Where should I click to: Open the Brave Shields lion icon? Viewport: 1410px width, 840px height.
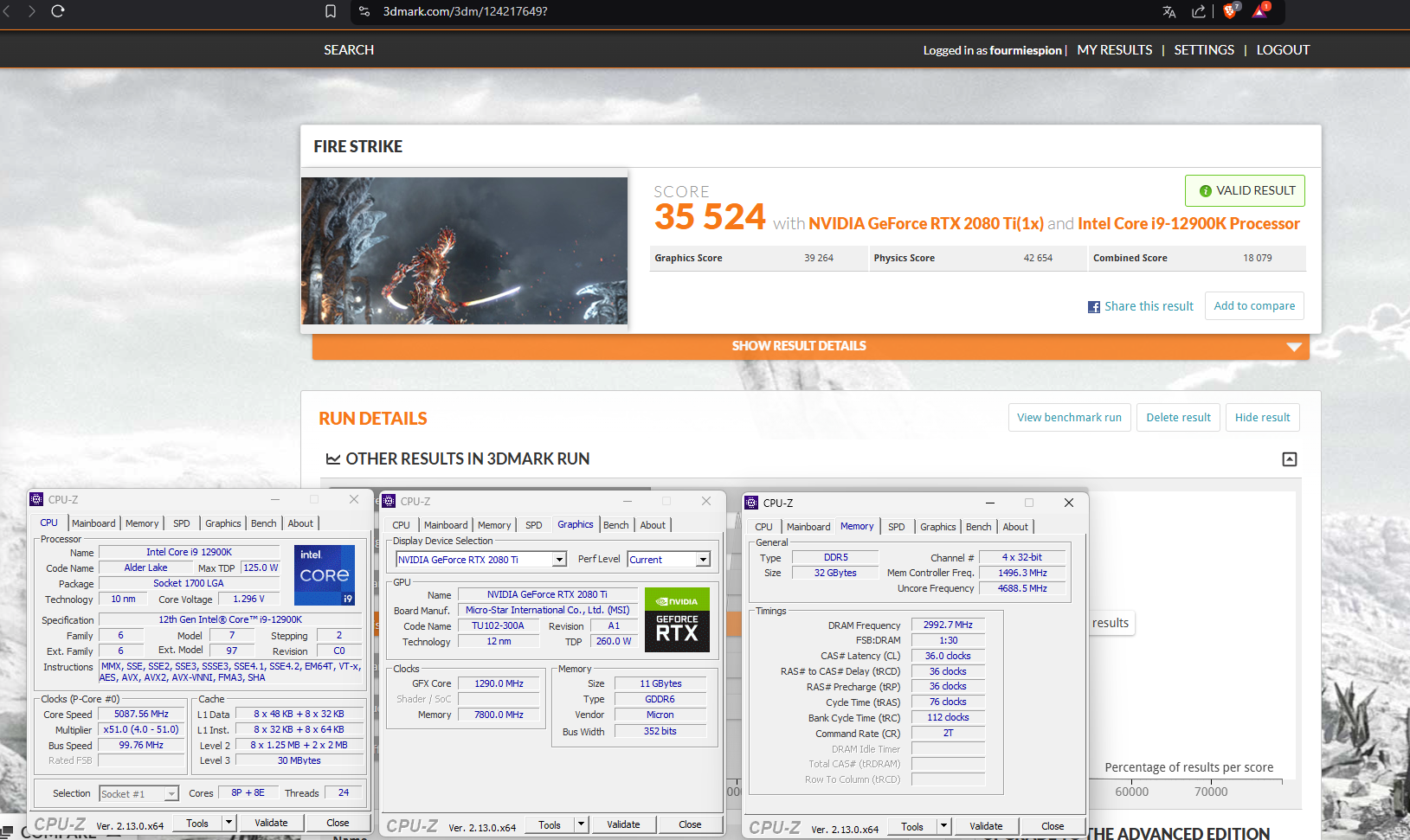(x=1230, y=10)
